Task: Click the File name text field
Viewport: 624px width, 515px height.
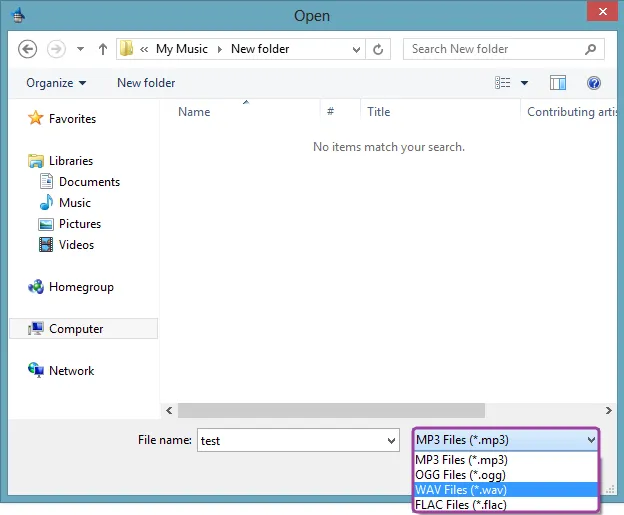Action: coord(292,441)
